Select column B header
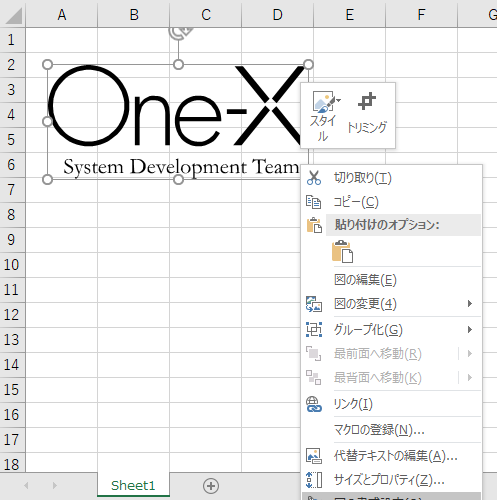 [134, 14]
